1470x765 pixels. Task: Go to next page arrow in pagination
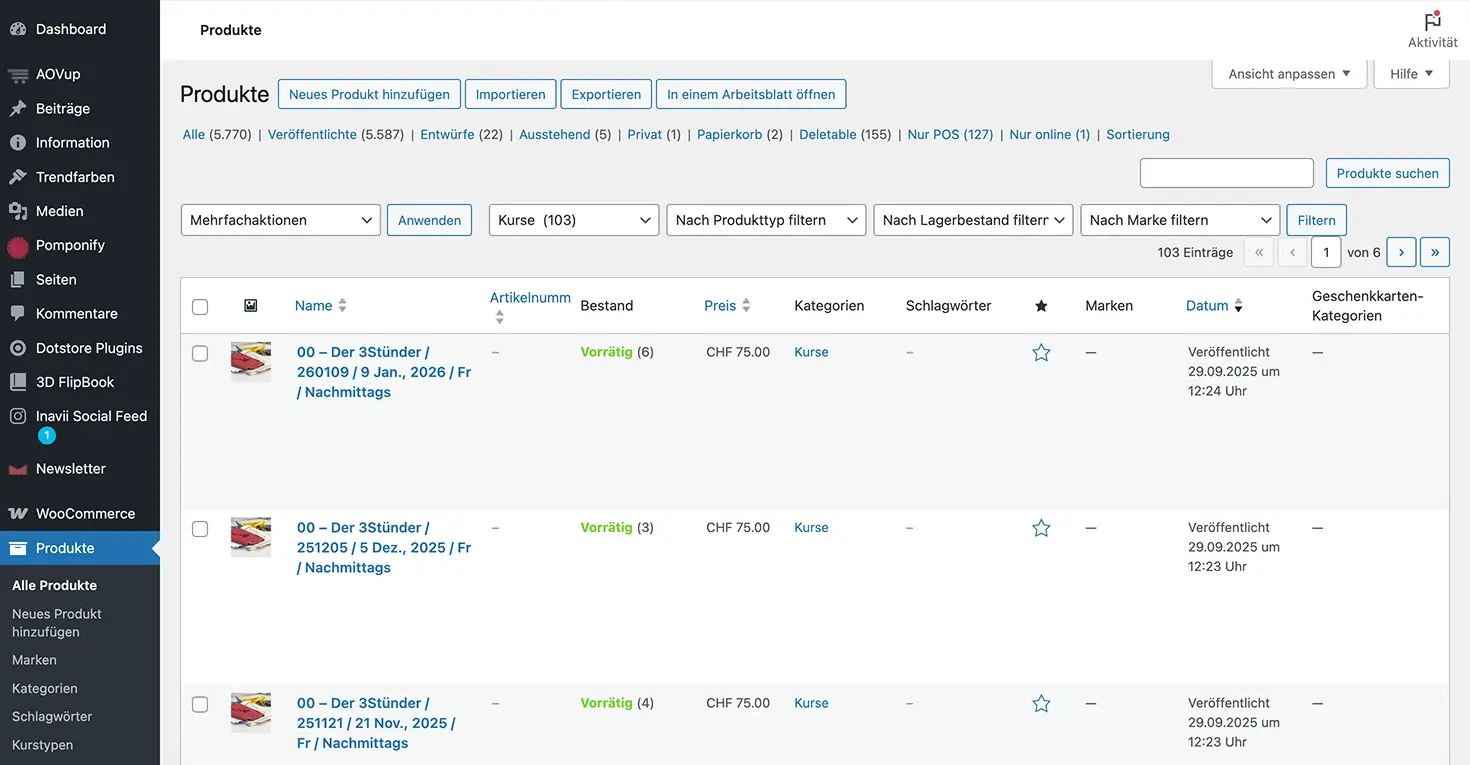point(1401,253)
